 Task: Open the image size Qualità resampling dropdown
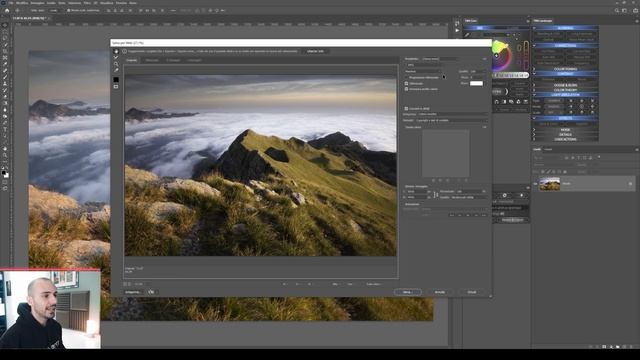click(469, 198)
